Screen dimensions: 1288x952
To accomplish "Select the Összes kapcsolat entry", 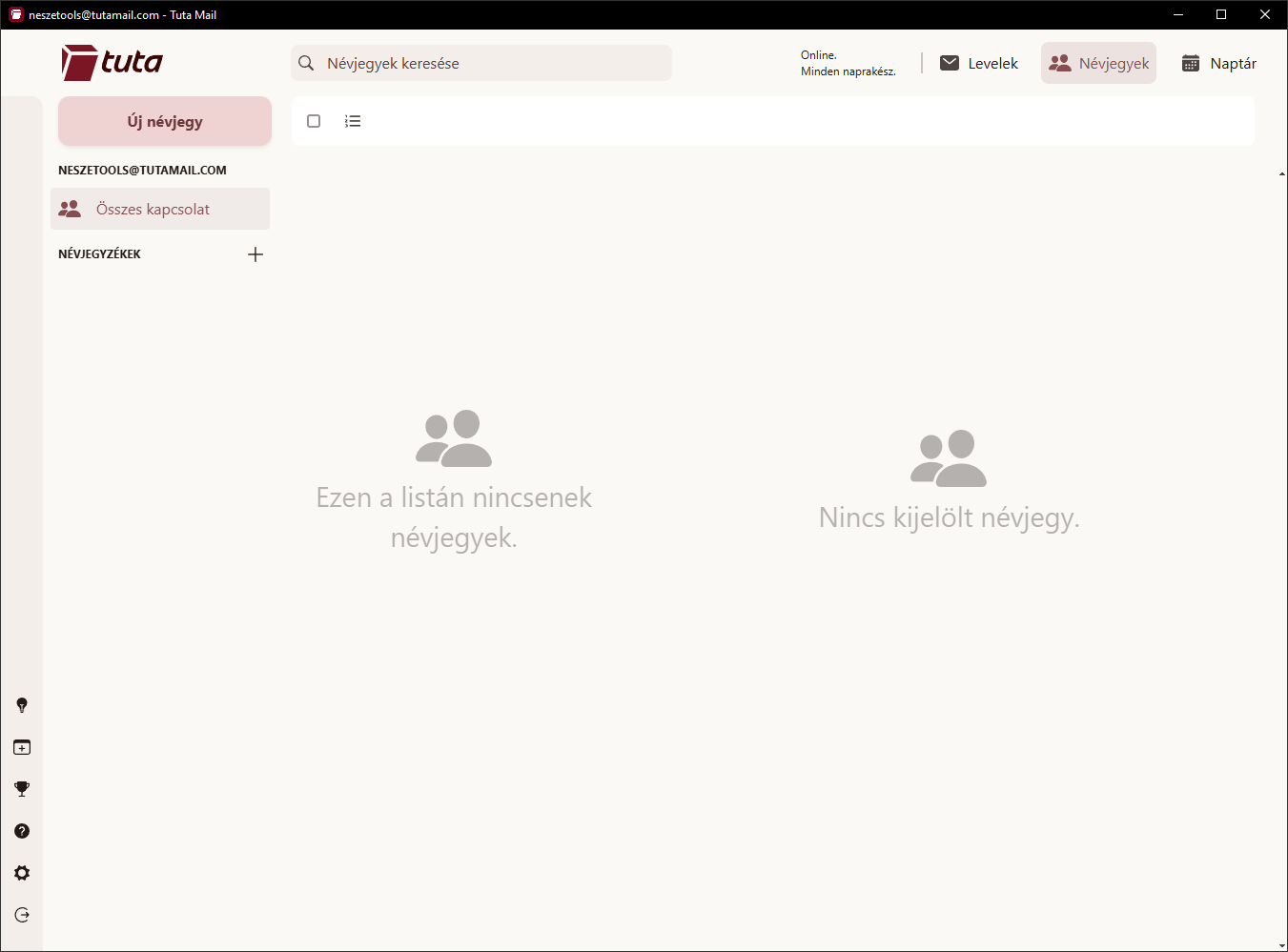I will tap(159, 208).
